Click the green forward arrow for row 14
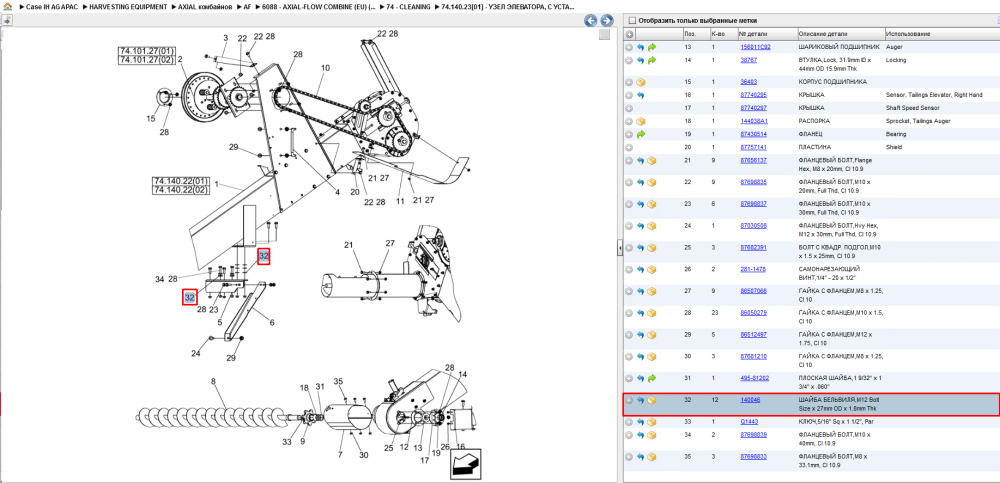 [x=652, y=60]
